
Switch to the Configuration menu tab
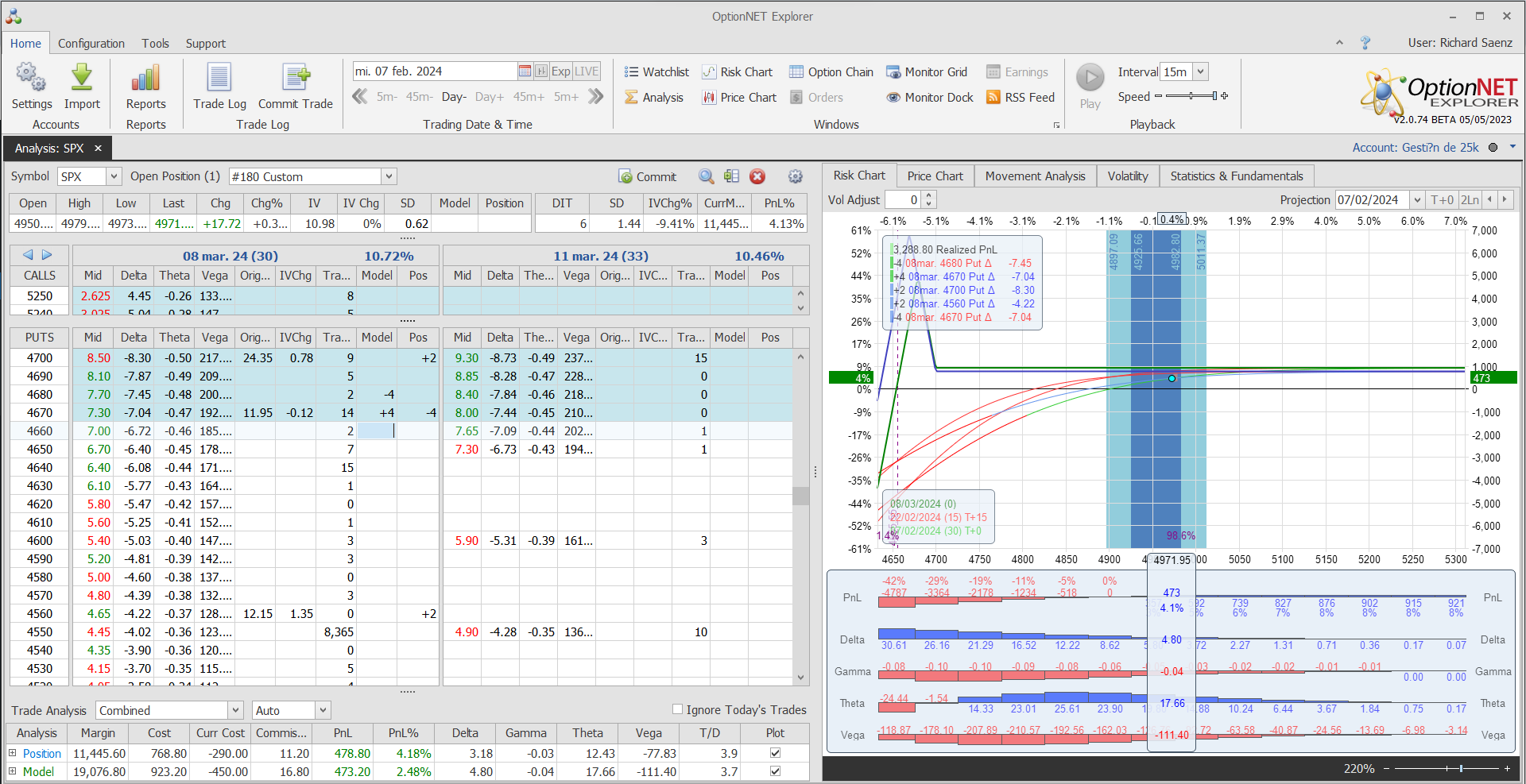click(x=91, y=44)
